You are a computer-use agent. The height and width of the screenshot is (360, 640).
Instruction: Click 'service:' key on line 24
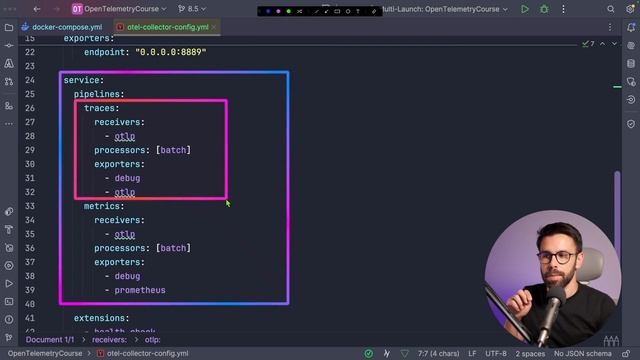coord(84,80)
